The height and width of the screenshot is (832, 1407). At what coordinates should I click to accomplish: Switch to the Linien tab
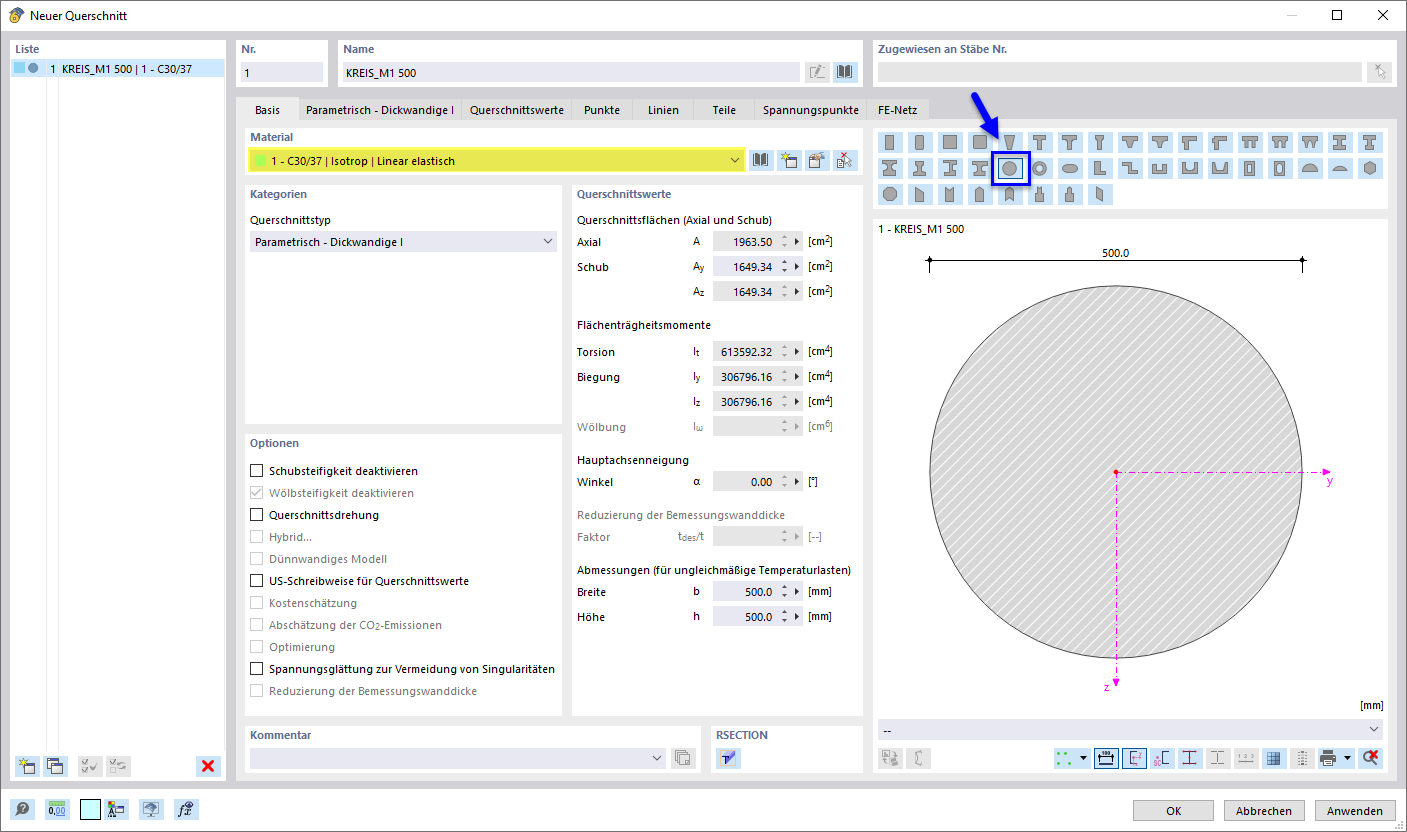(x=663, y=110)
